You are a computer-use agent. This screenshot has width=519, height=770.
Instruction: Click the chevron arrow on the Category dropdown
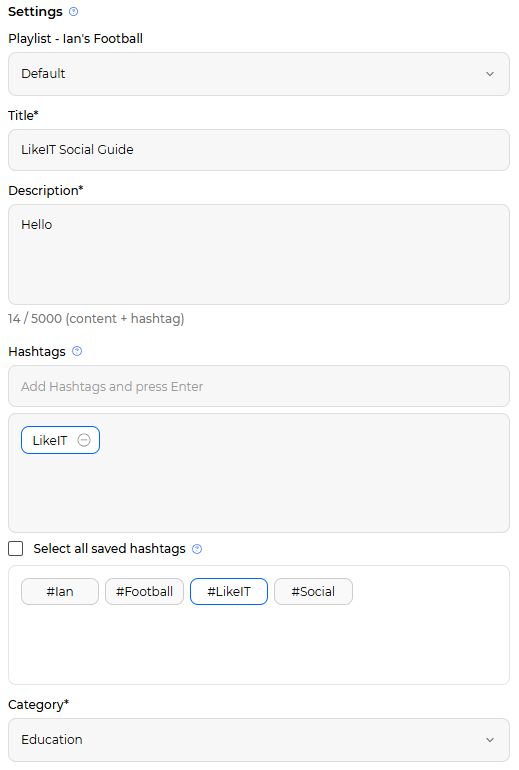490,740
